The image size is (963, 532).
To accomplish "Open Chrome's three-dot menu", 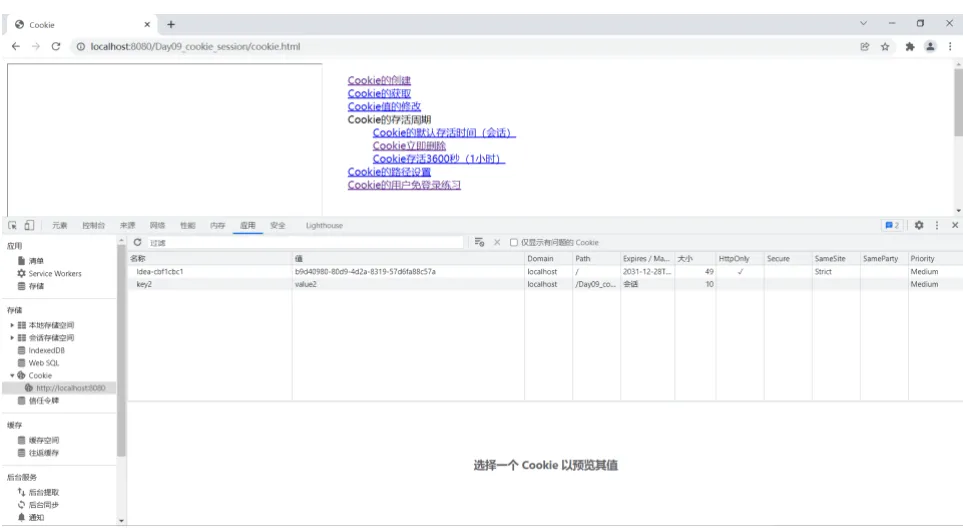I will [x=950, y=47].
